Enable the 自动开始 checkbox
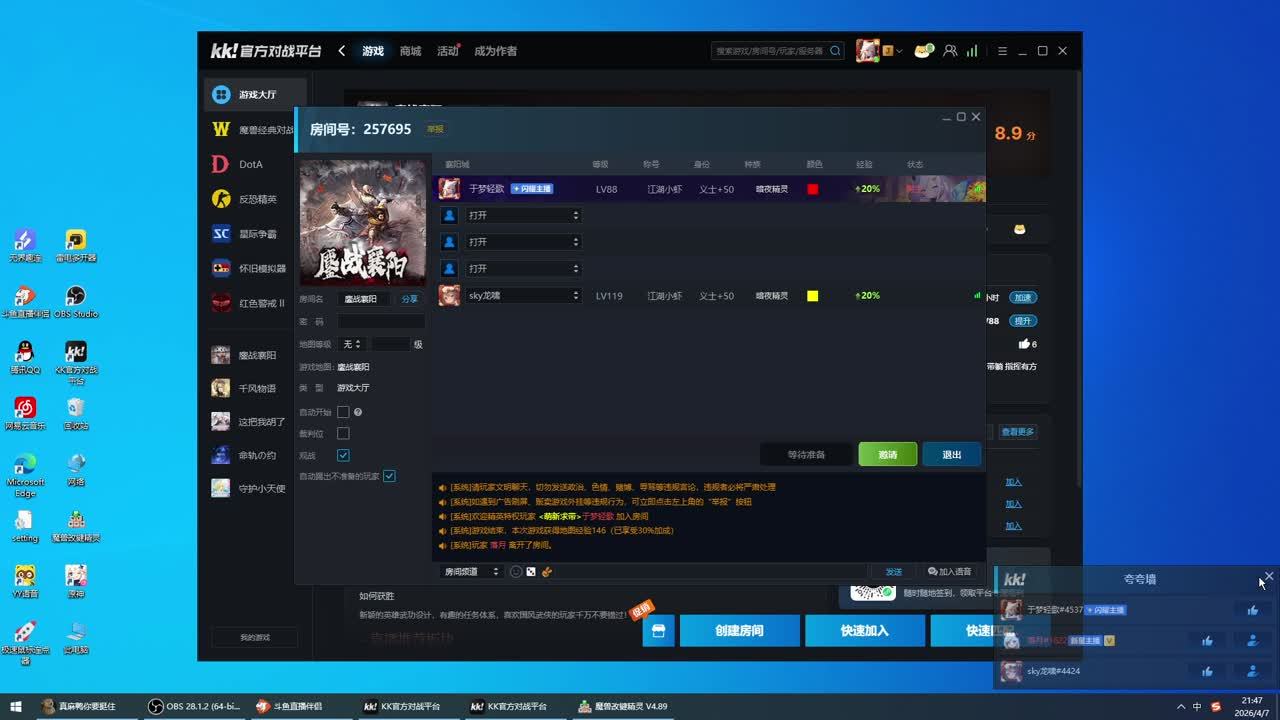1280x720 pixels. coord(343,412)
